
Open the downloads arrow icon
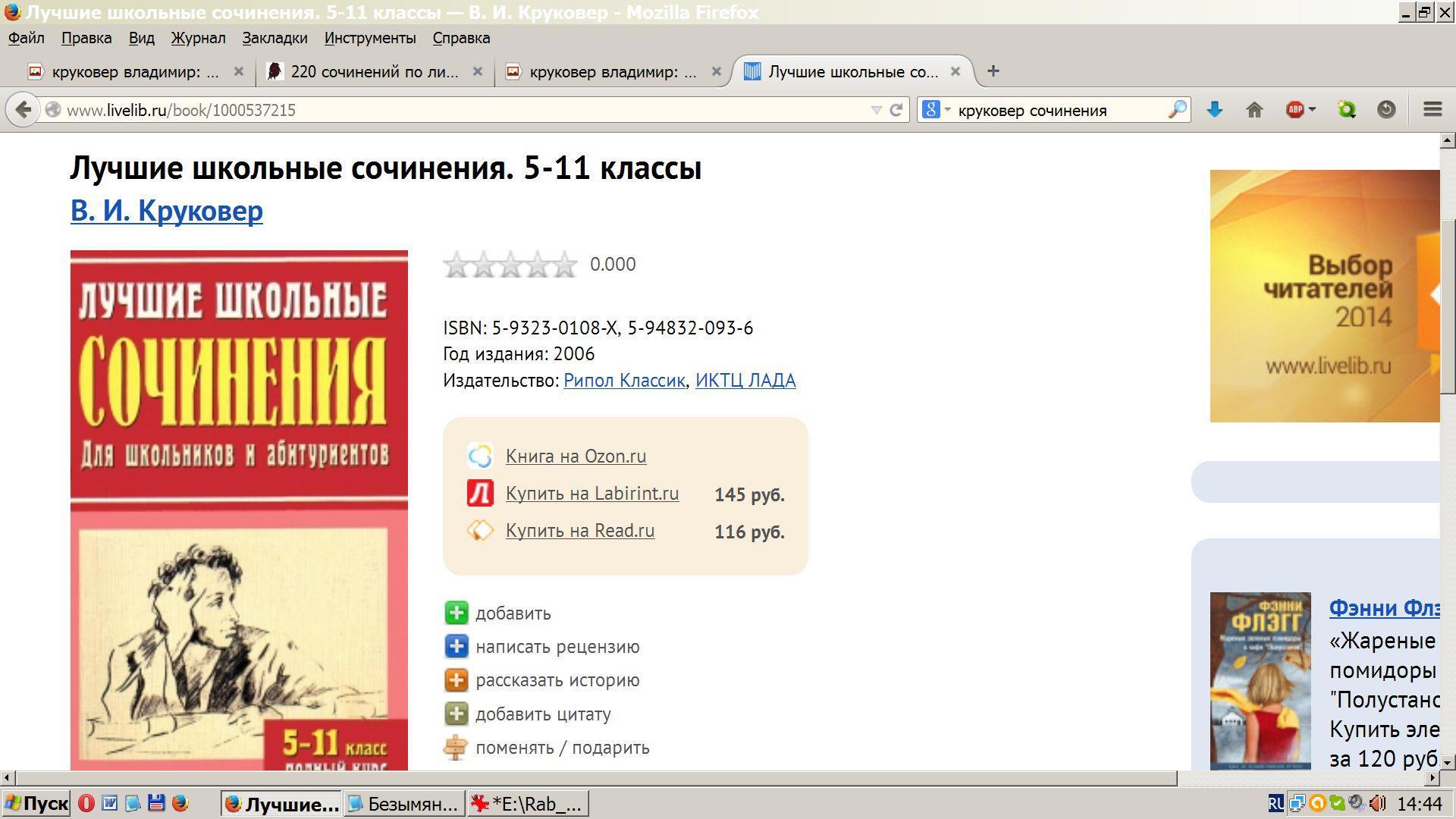(x=1214, y=110)
